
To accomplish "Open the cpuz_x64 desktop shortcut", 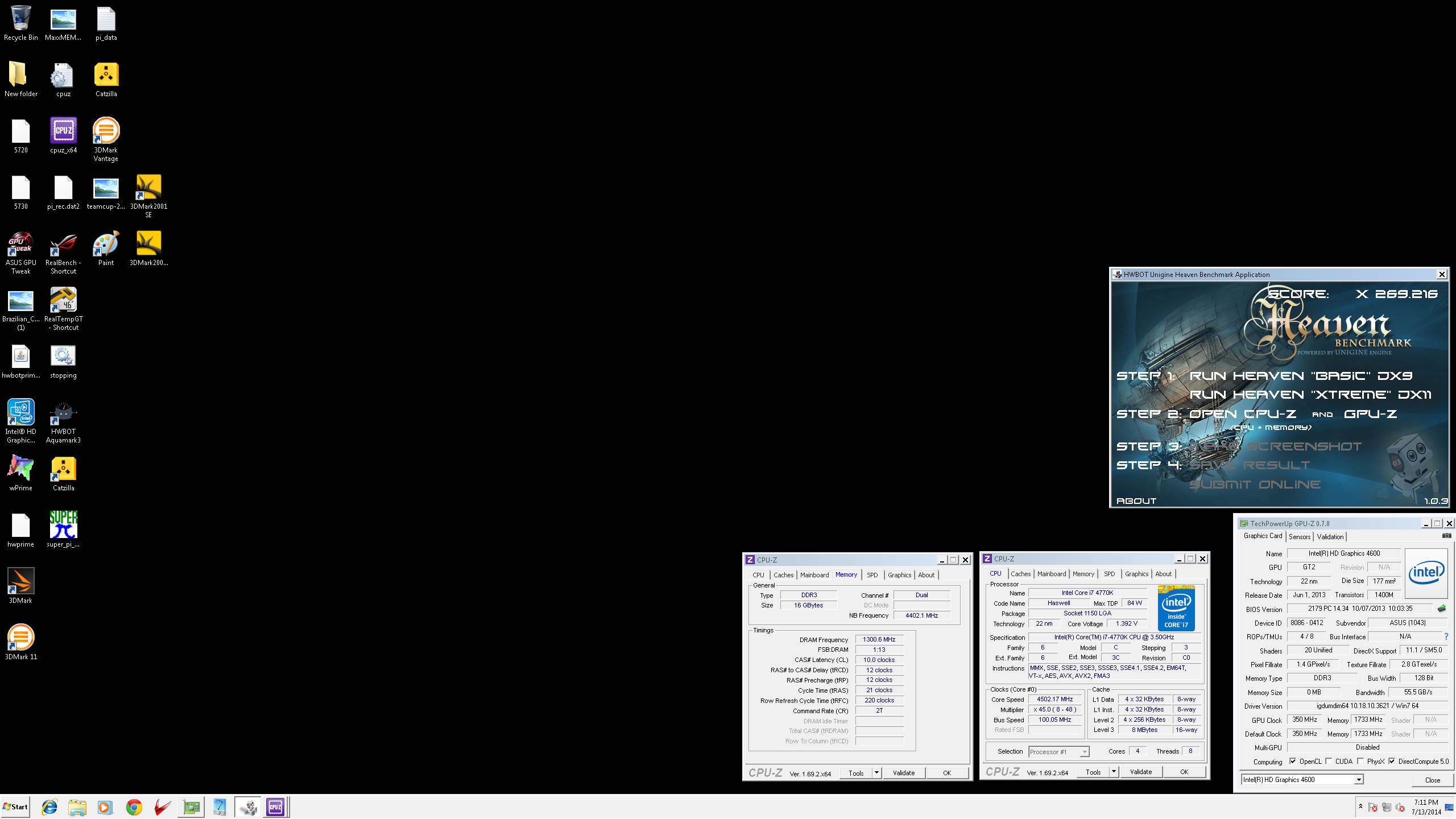I will pyautogui.click(x=63, y=135).
